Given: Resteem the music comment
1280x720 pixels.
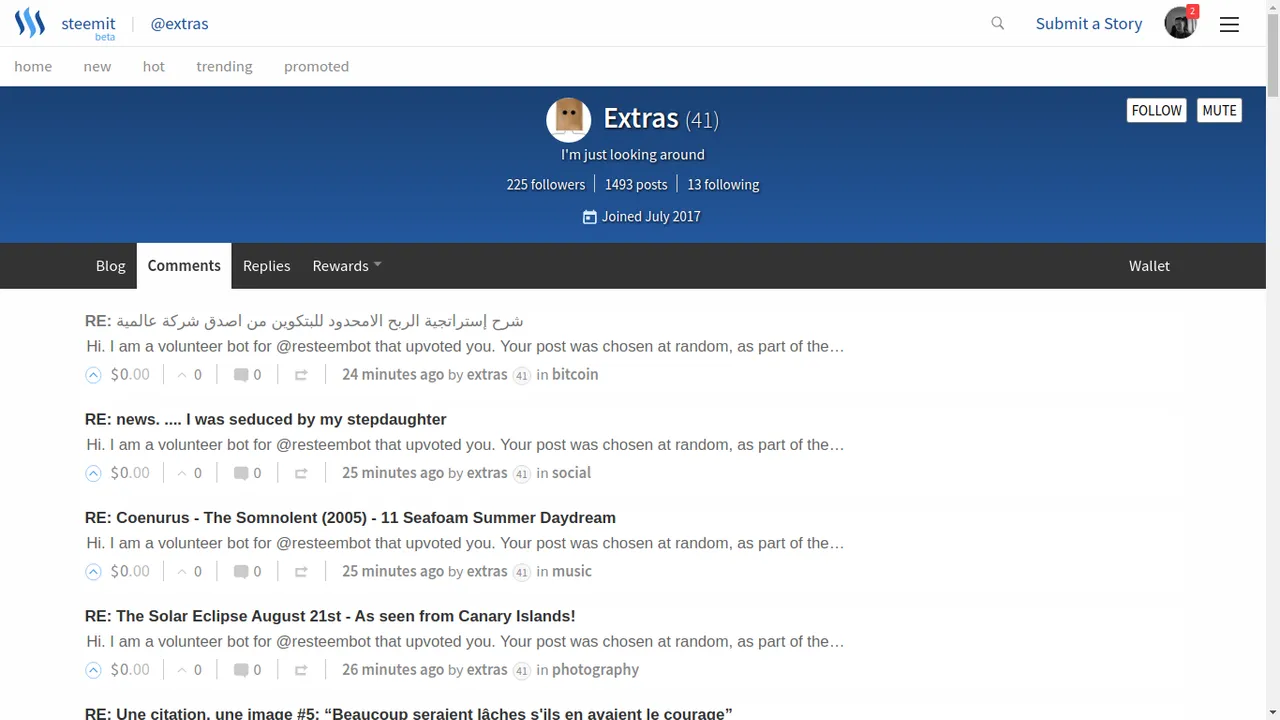Looking at the screenshot, I should 301,572.
